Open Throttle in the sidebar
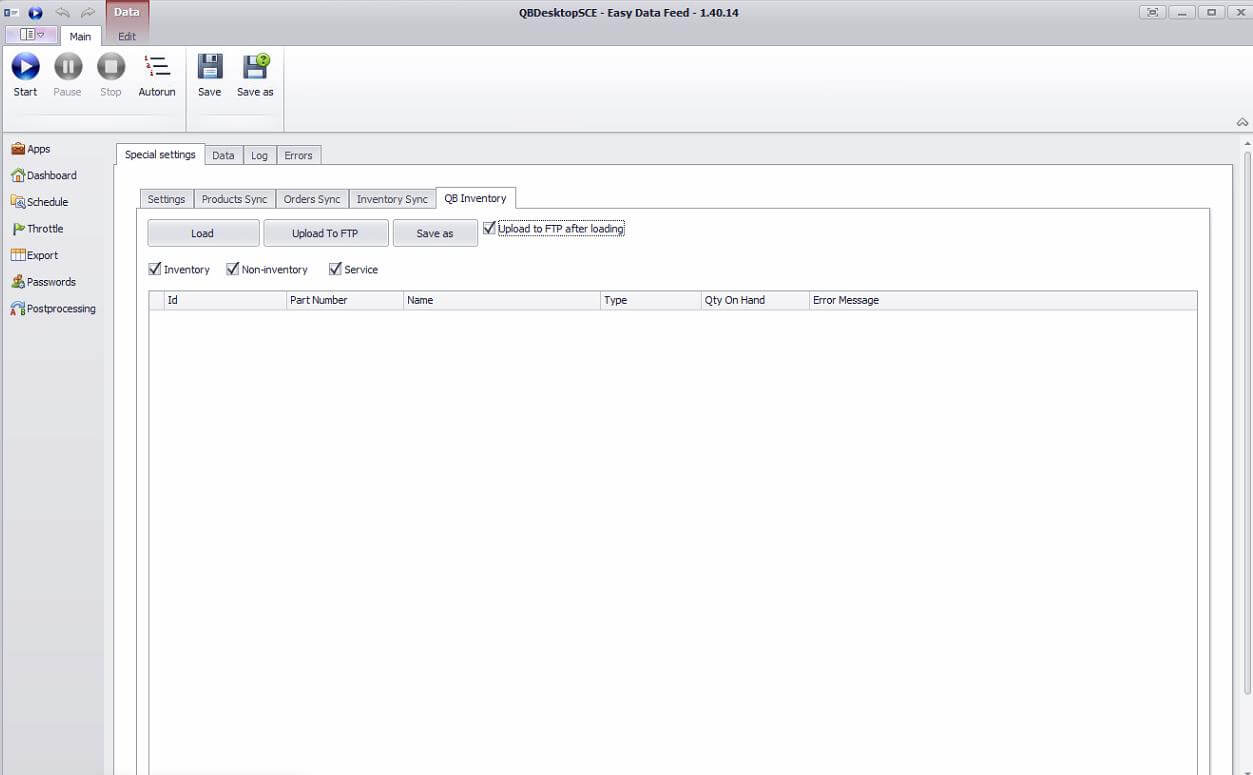This screenshot has width=1253, height=775. (38, 229)
